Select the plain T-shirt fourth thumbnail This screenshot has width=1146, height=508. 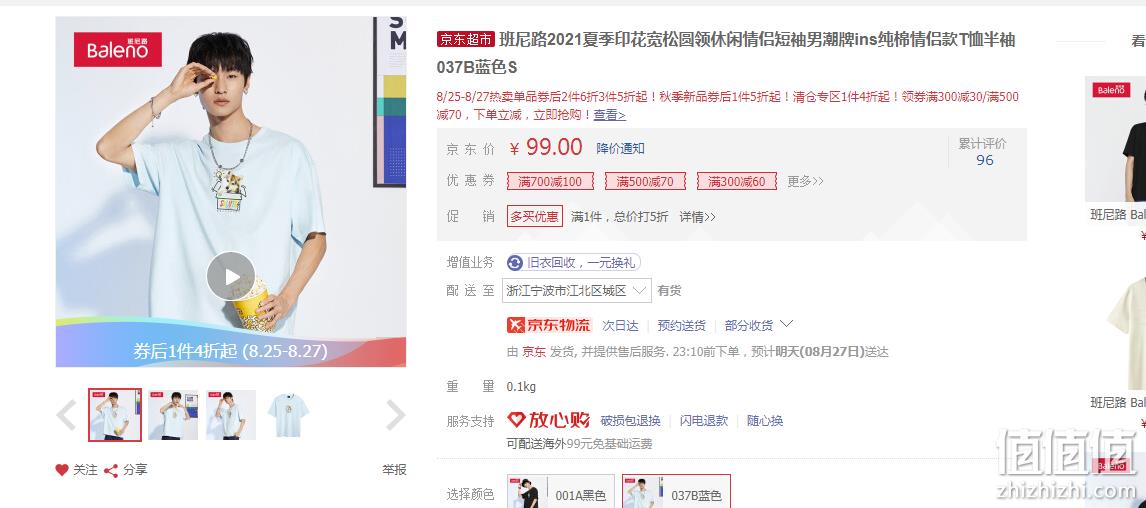(288, 414)
